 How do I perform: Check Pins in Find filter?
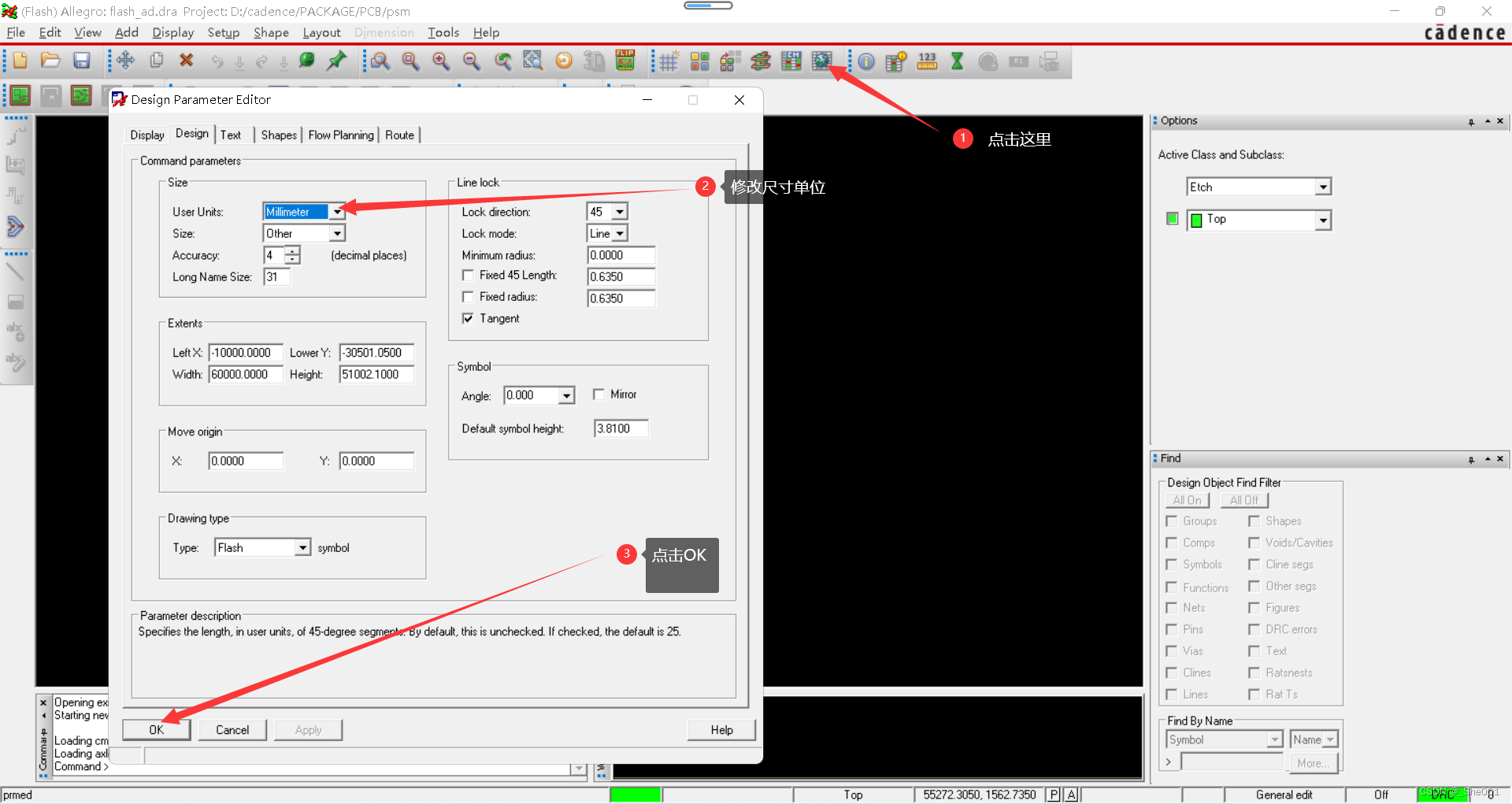(x=1172, y=629)
